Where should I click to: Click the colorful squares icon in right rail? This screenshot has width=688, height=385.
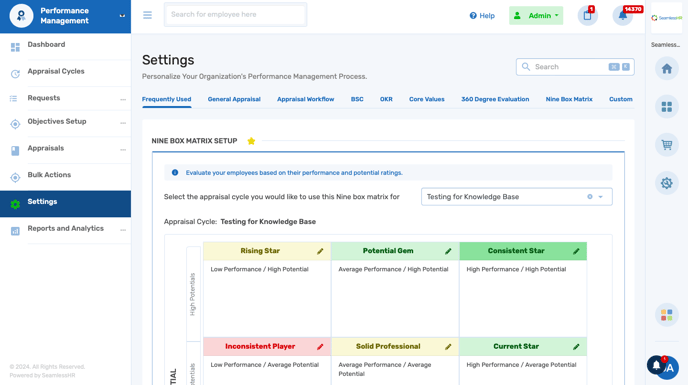666,315
